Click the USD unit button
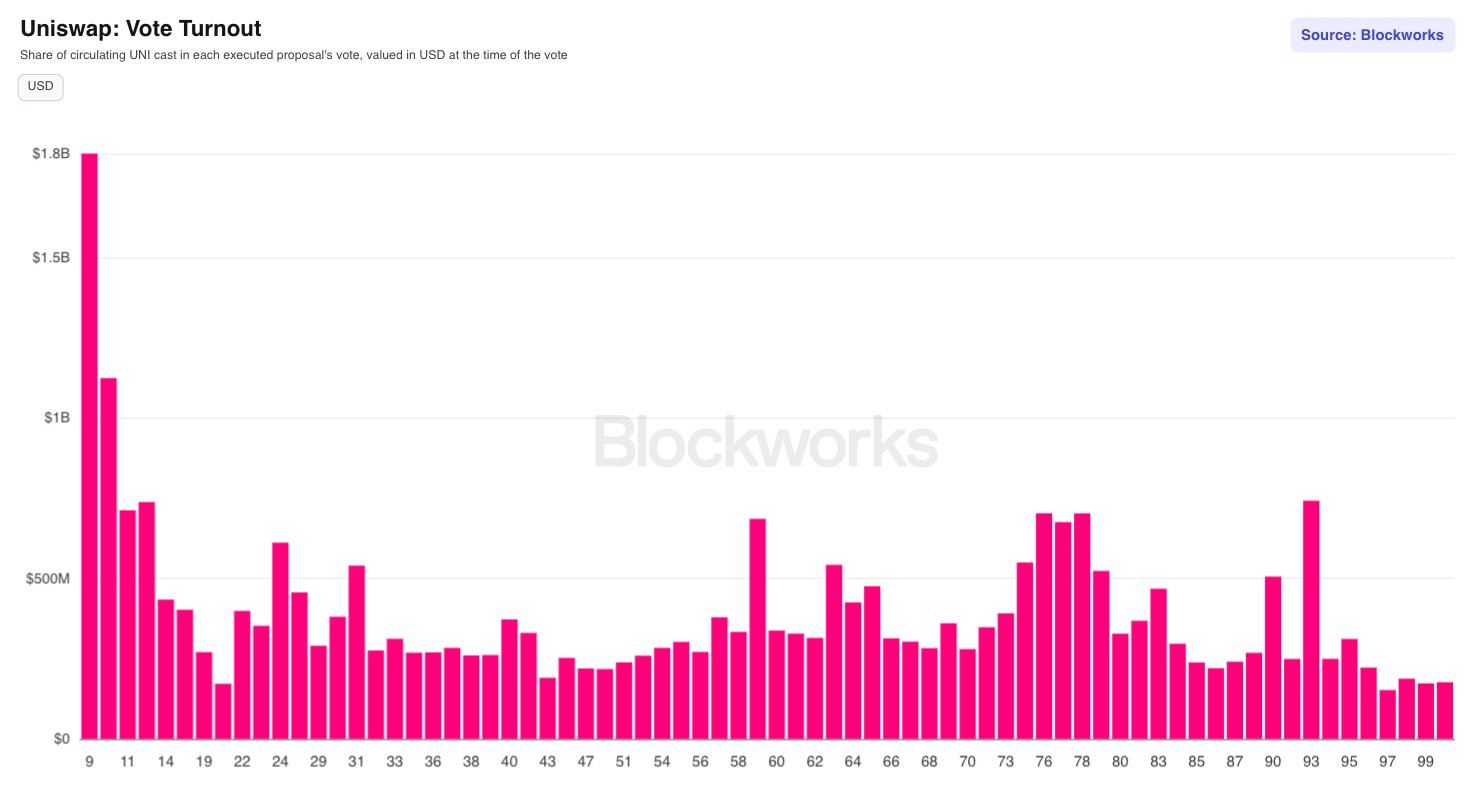The height and width of the screenshot is (810, 1473). click(x=41, y=87)
